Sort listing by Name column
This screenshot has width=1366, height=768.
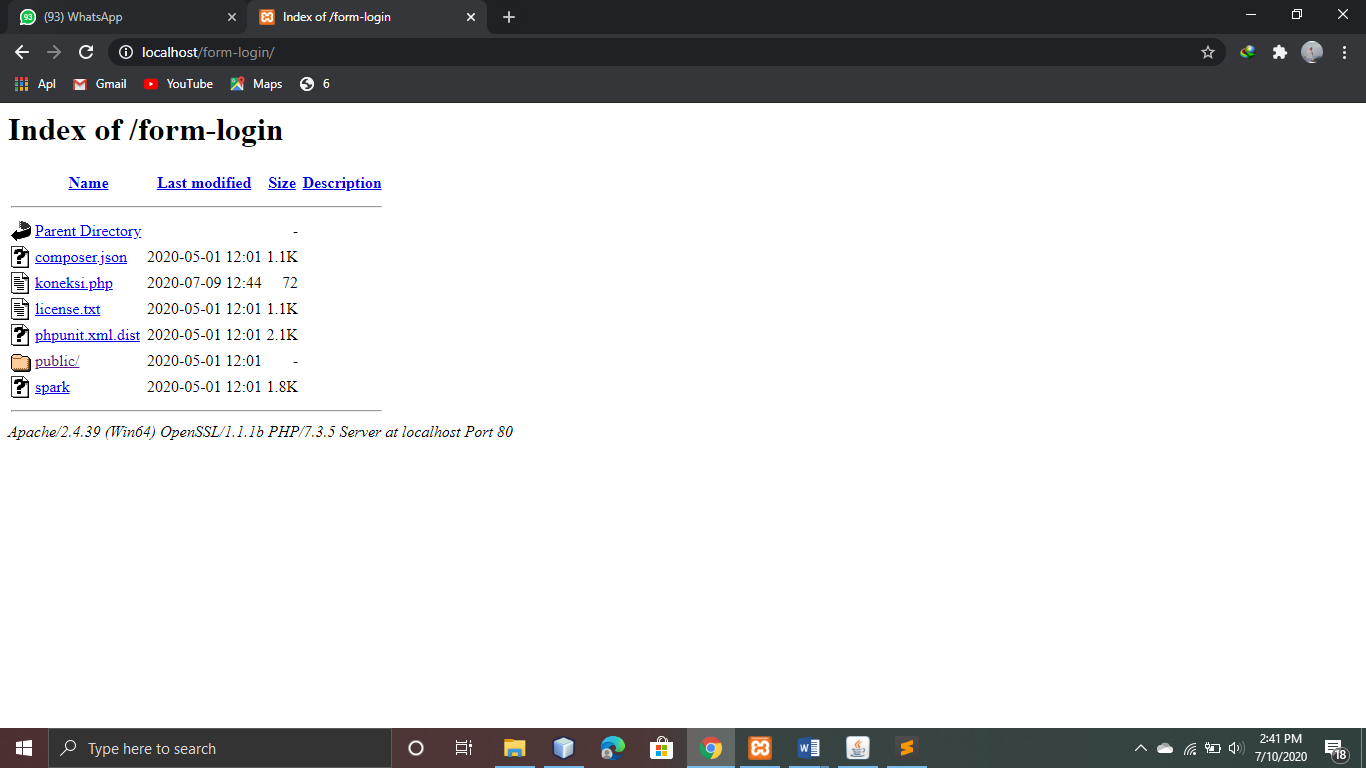[88, 183]
